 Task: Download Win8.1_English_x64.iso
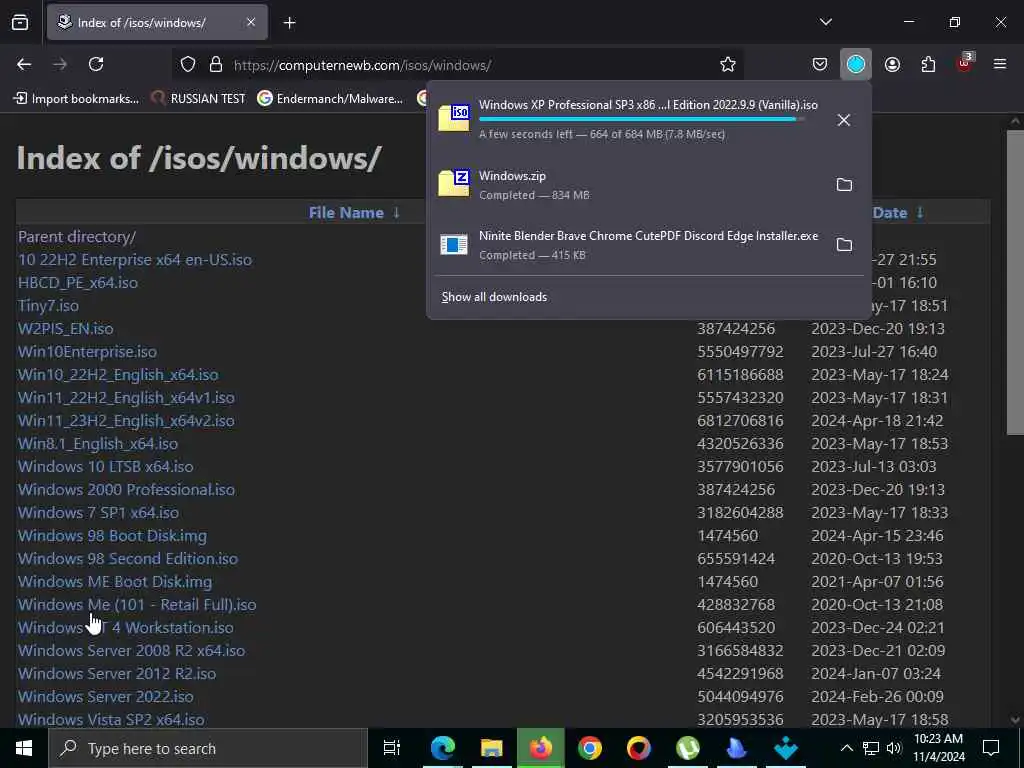[x=98, y=443]
